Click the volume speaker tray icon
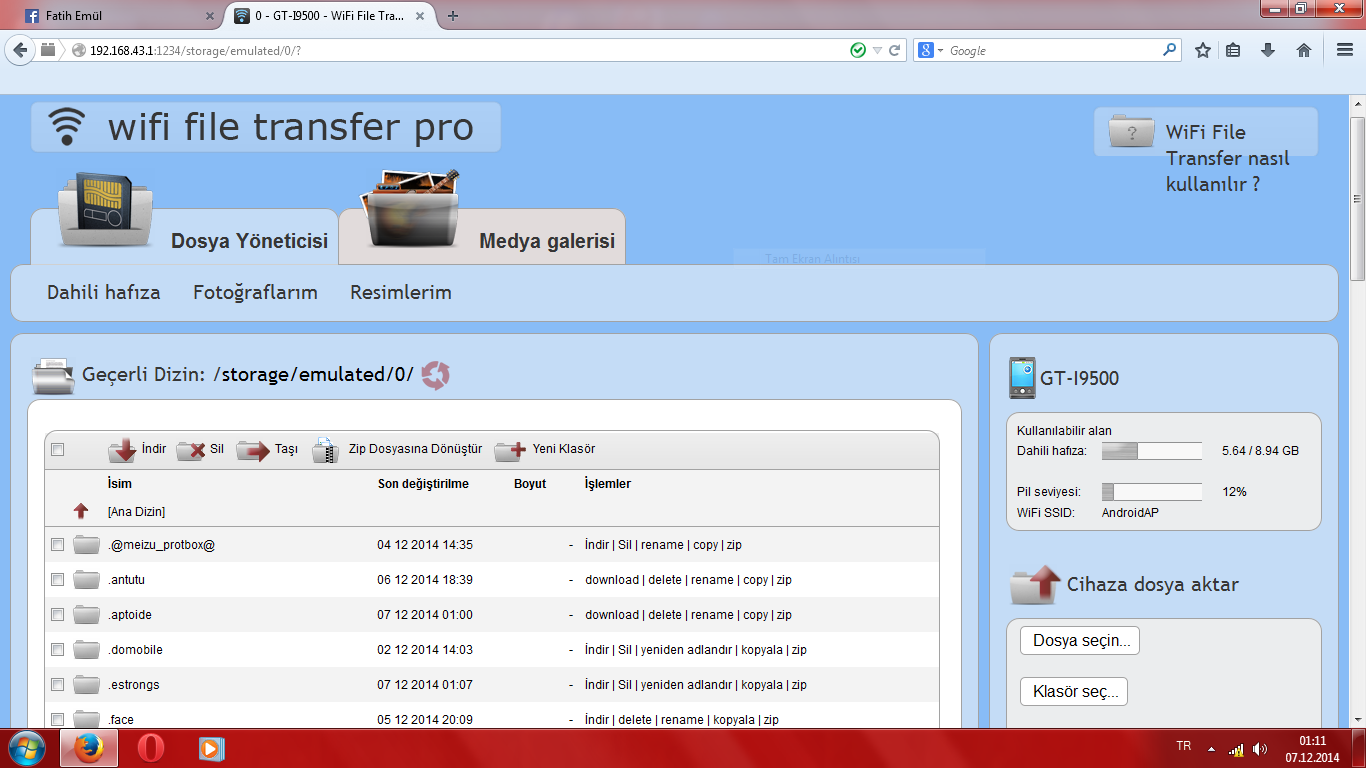Viewport: 1366px width, 768px height. 1260,749
